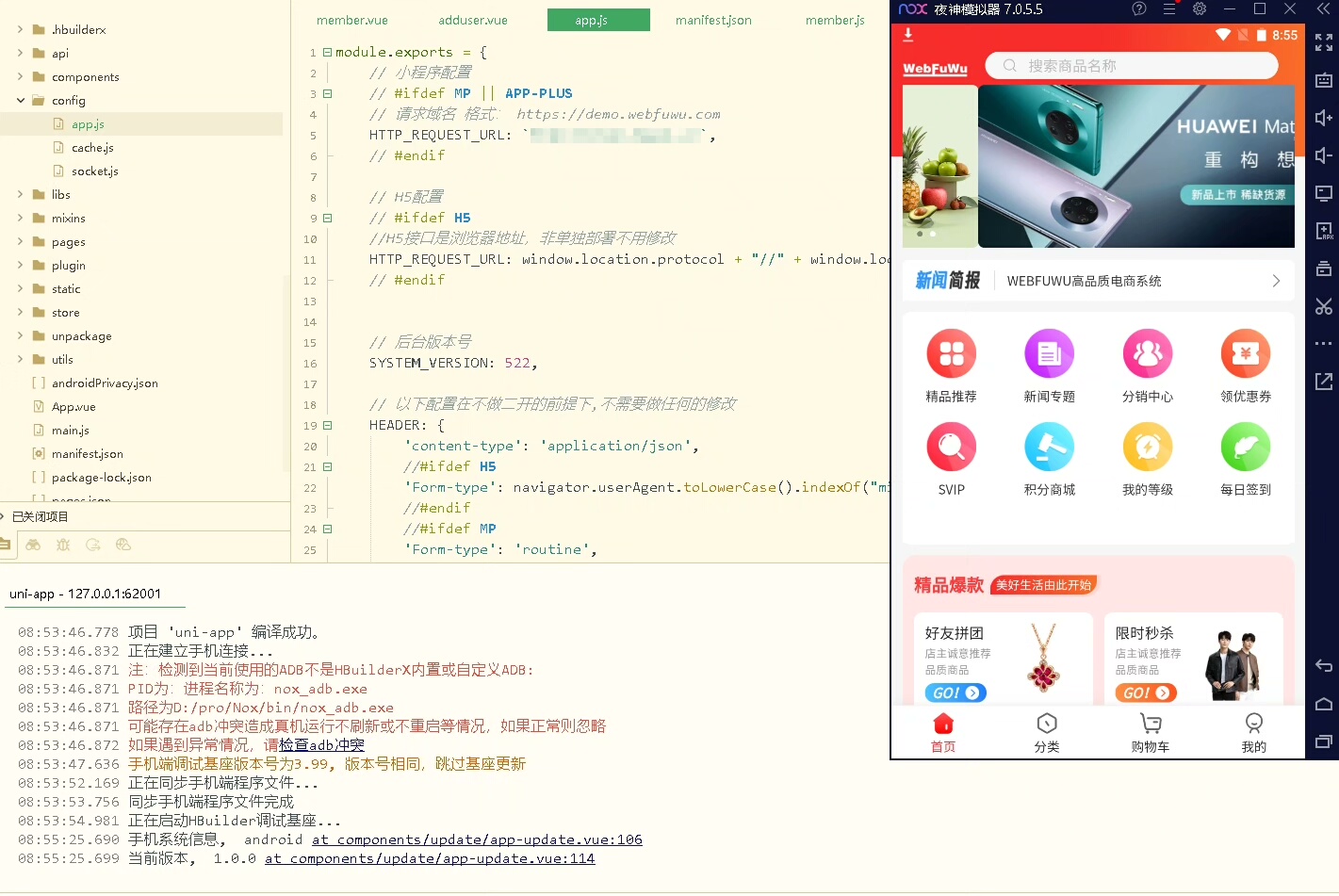This screenshot has width=1339, height=896.
Task: Click the Nox export arrow icon
Action: click(x=1324, y=382)
